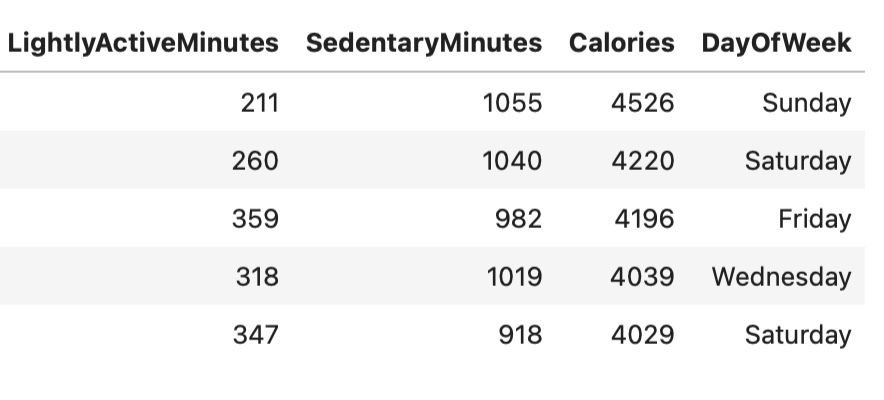Select the sedentary minutes cell 1019
The image size is (884, 400).
(512, 277)
